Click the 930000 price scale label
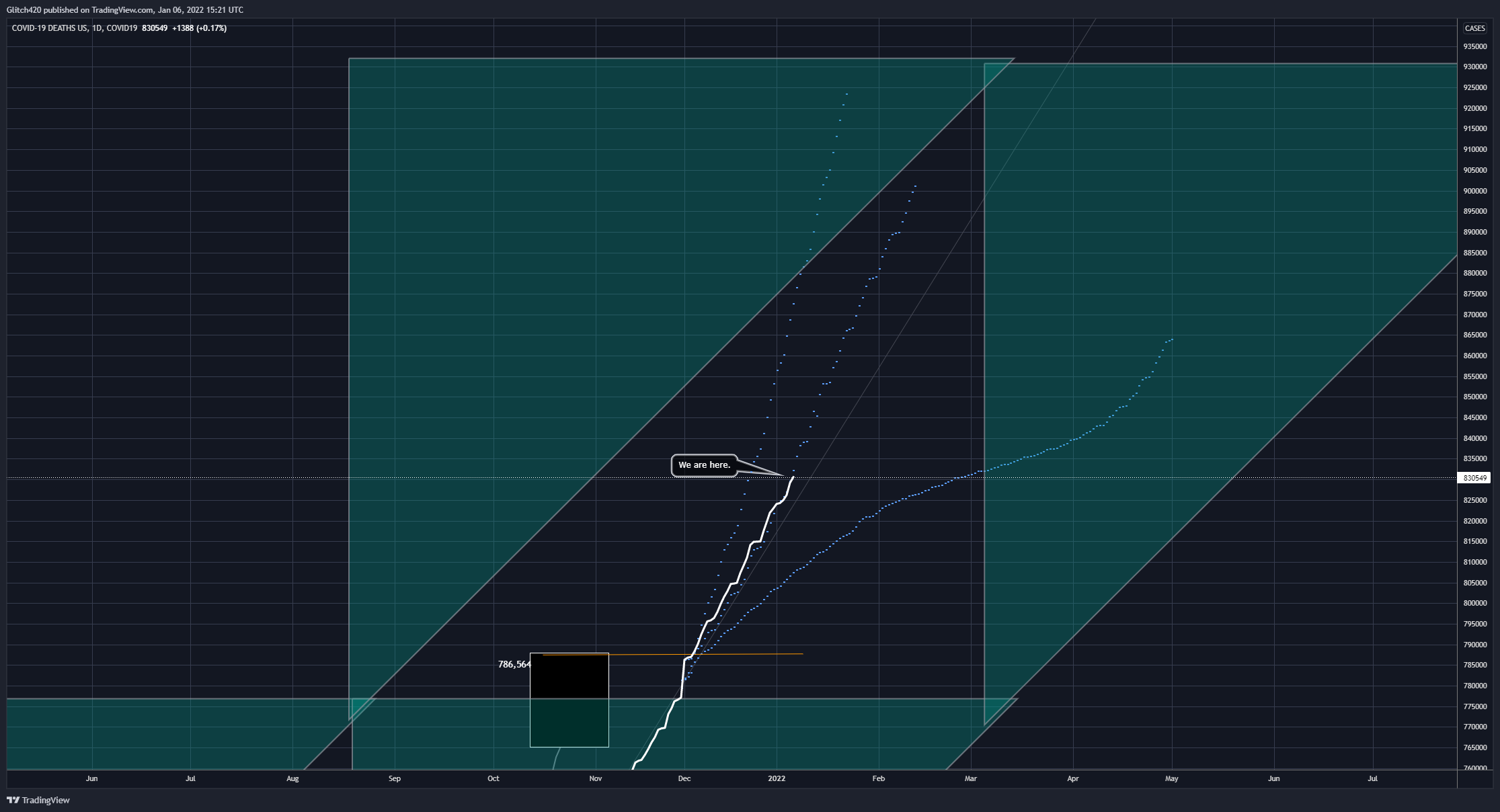1500x812 pixels. pyautogui.click(x=1474, y=67)
